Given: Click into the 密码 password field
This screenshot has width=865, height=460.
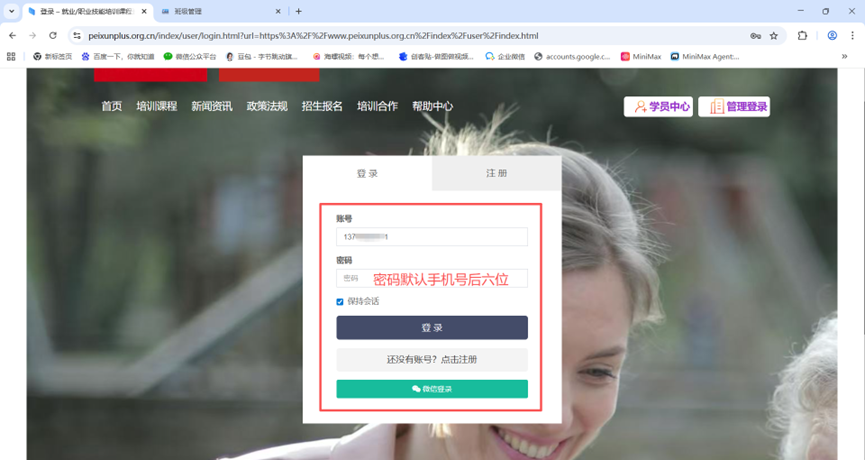Looking at the screenshot, I should pyautogui.click(x=432, y=279).
